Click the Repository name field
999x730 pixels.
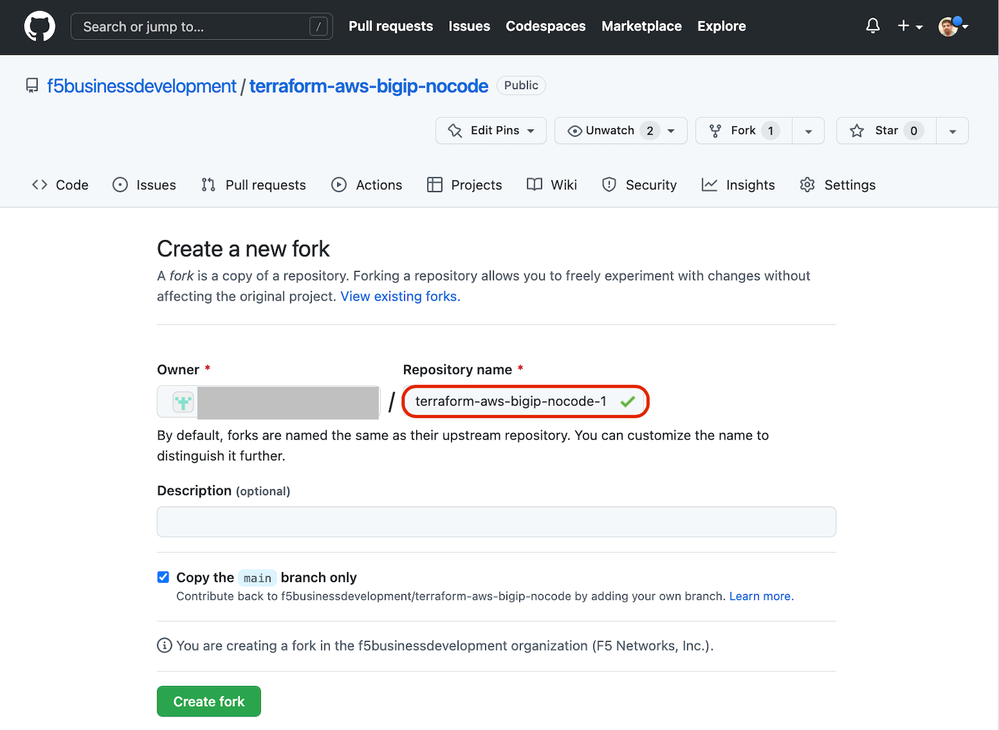[x=511, y=402]
